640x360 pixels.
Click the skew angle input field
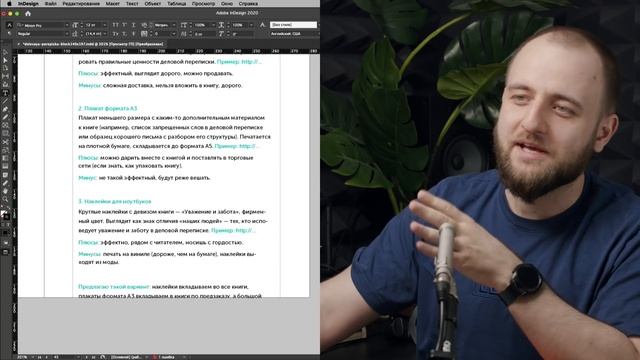tap(242, 34)
